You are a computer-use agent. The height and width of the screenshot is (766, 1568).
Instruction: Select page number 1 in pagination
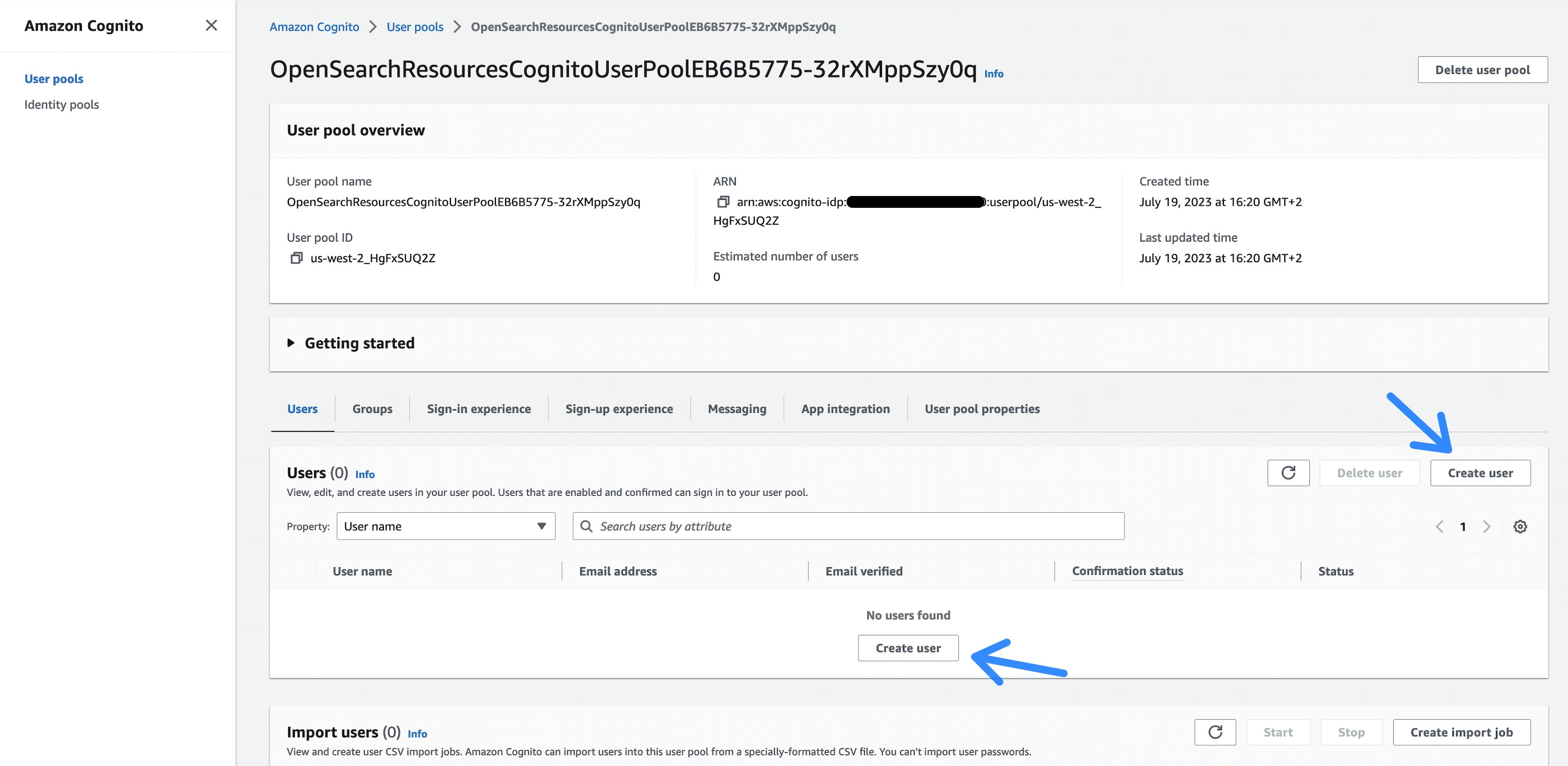(1463, 526)
